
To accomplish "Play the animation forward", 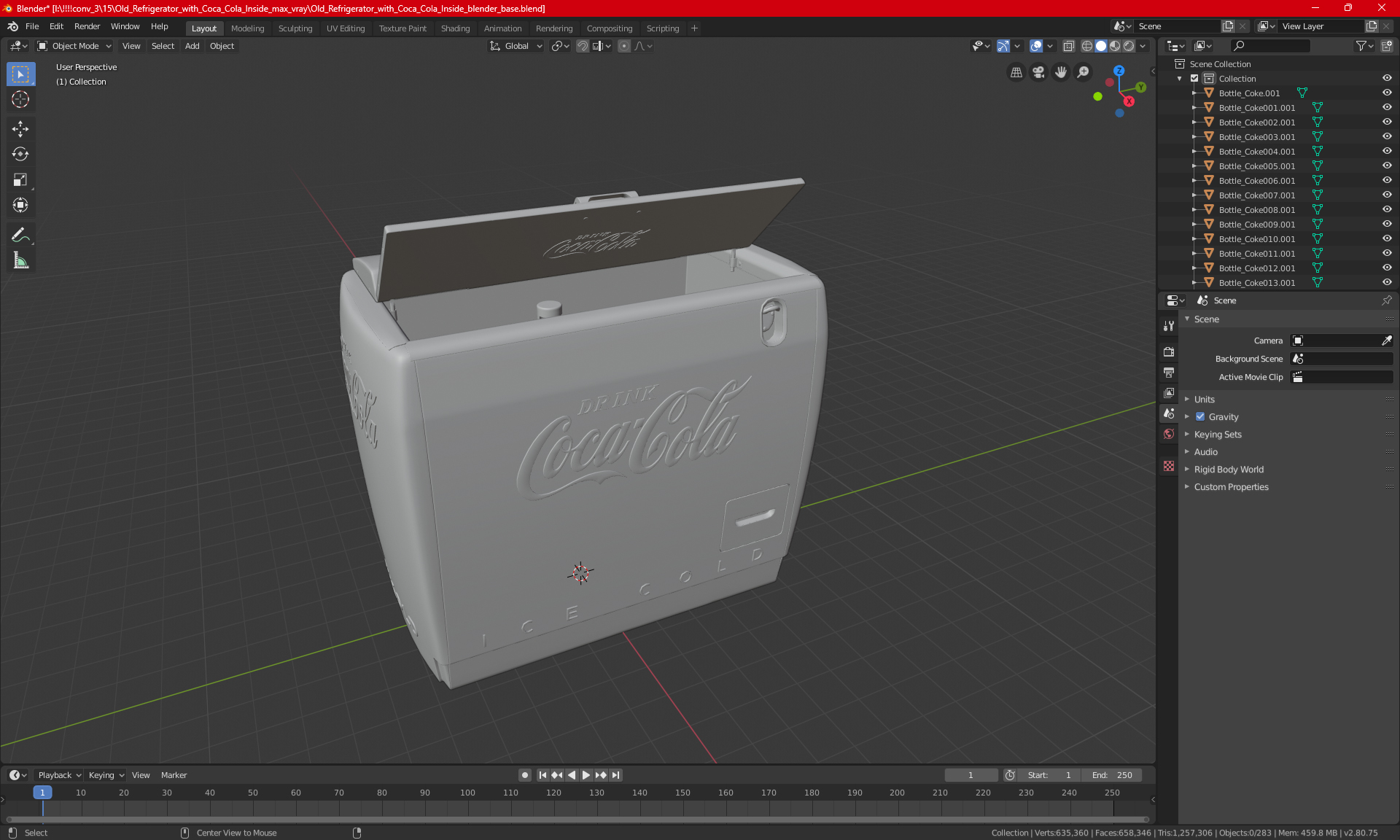I will (586, 775).
